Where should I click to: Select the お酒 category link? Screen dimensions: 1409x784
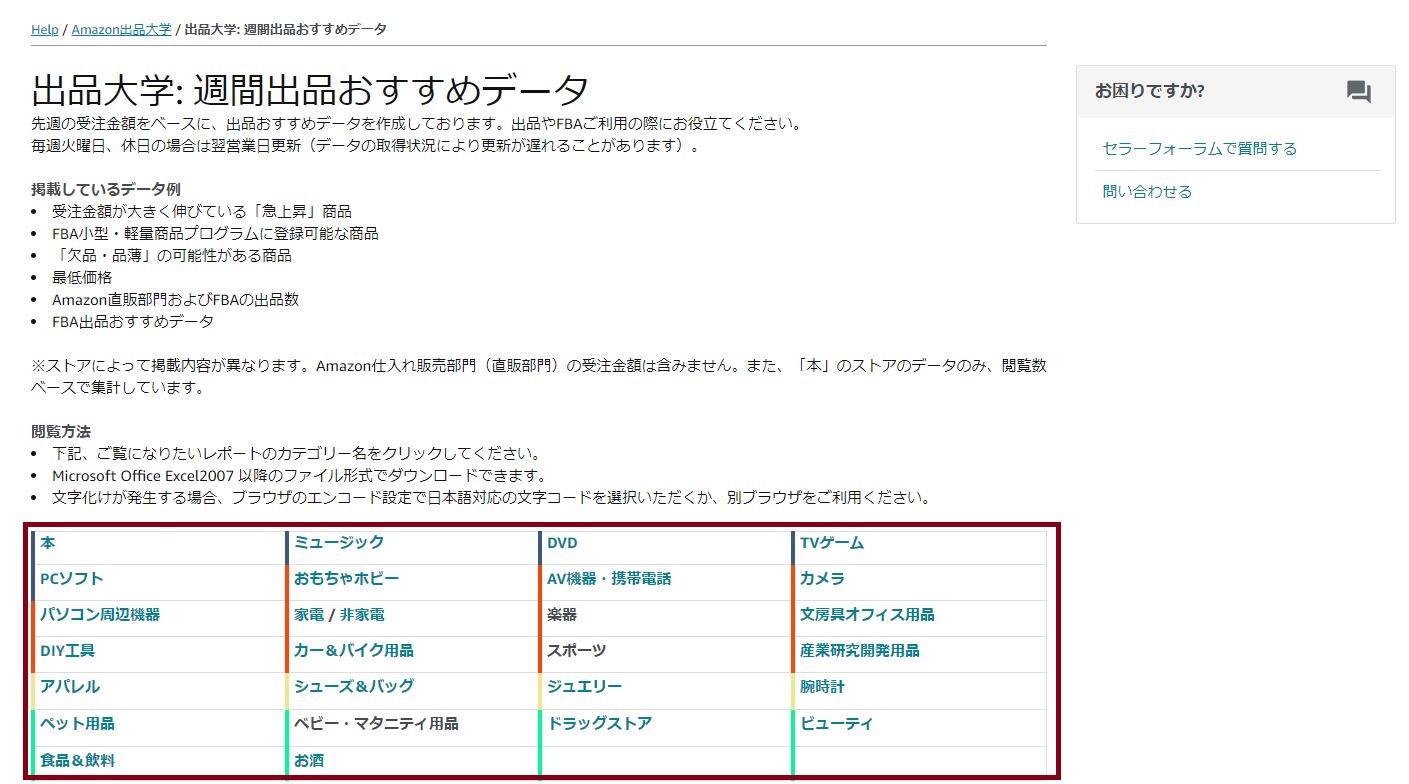coord(309,761)
